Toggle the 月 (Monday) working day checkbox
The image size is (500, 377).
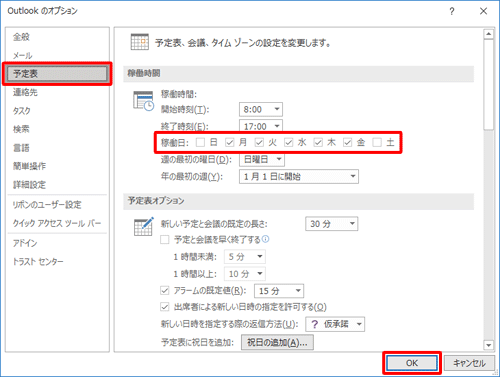229,143
